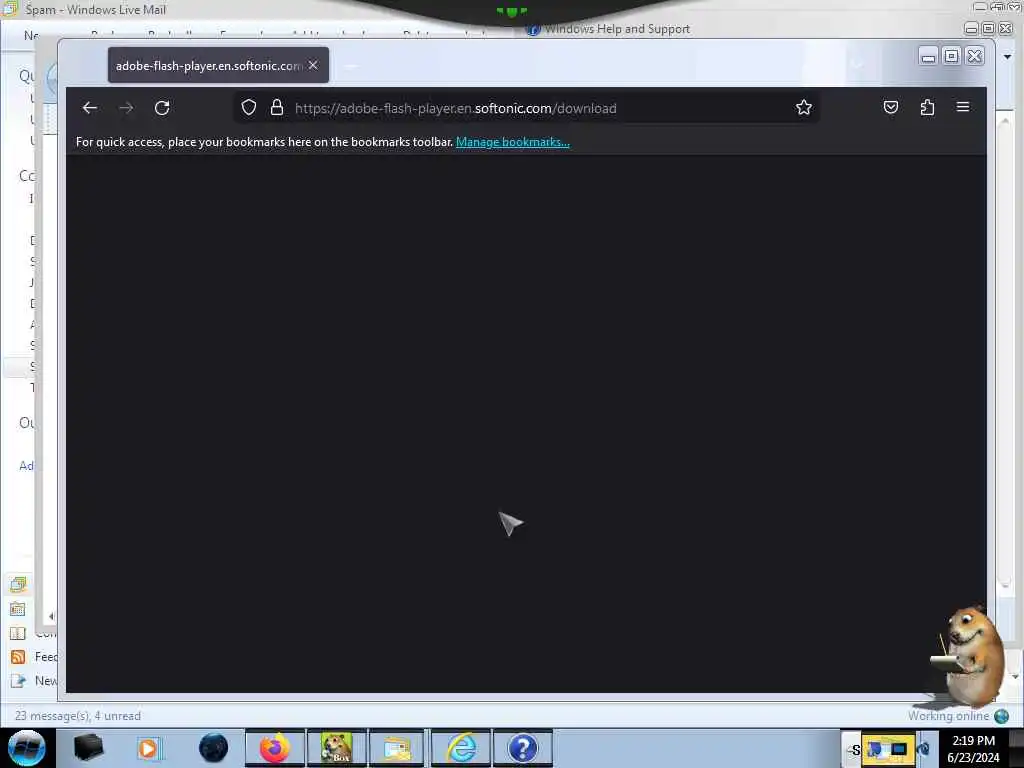Bookmark this page with the star icon
This screenshot has height=768, width=1024.
(804, 107)
